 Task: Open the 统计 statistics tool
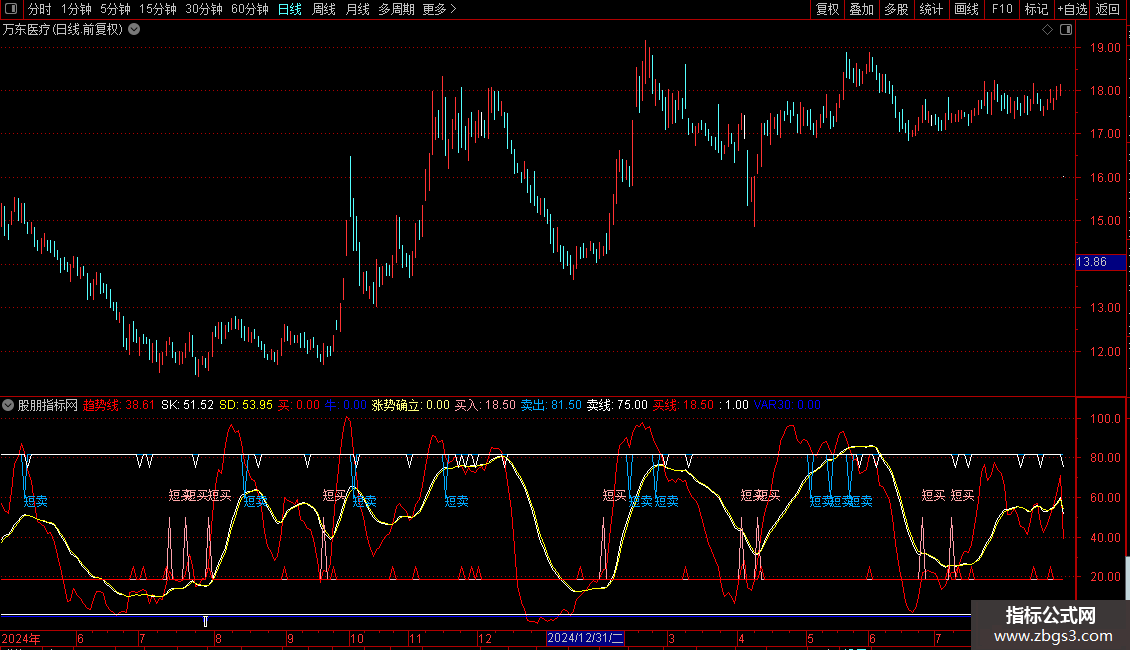click(x=931, y=9)
